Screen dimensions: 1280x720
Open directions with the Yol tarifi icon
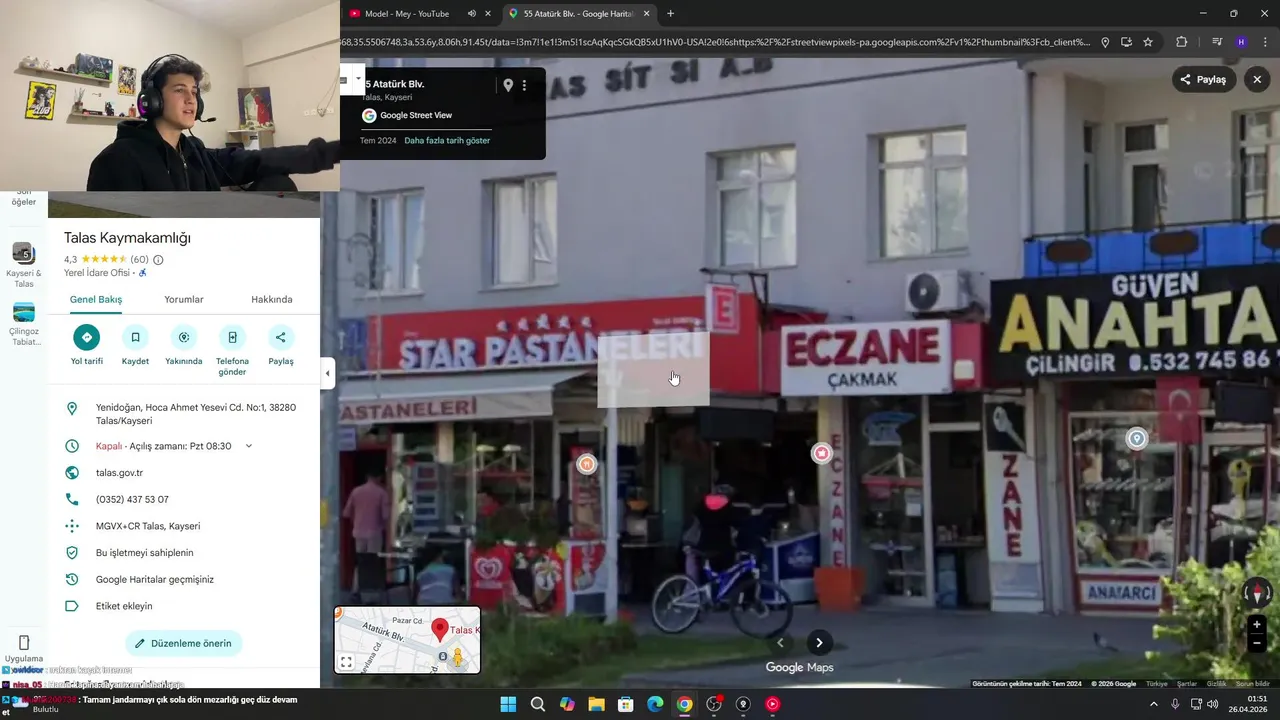click(87, 337)
